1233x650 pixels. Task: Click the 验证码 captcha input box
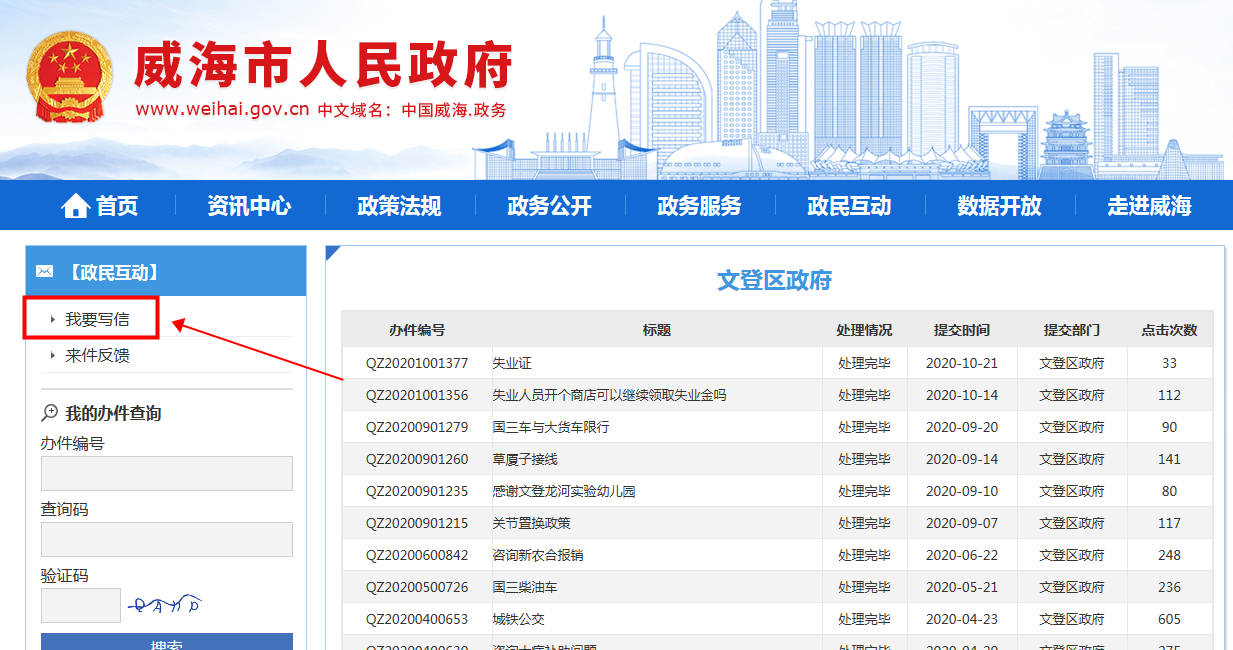tap(80, 605)
